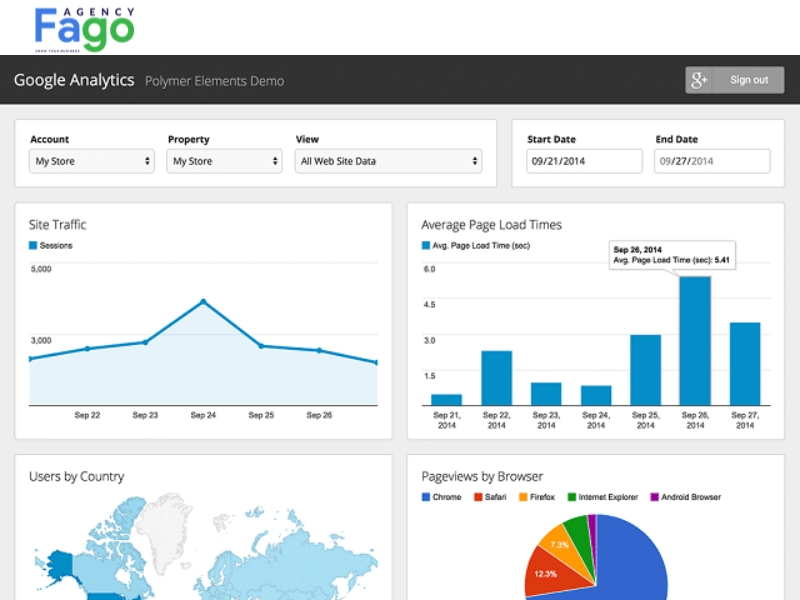800x600 pixels.
Task: Click the Safari legend swatch
Action: click(478, 497)
